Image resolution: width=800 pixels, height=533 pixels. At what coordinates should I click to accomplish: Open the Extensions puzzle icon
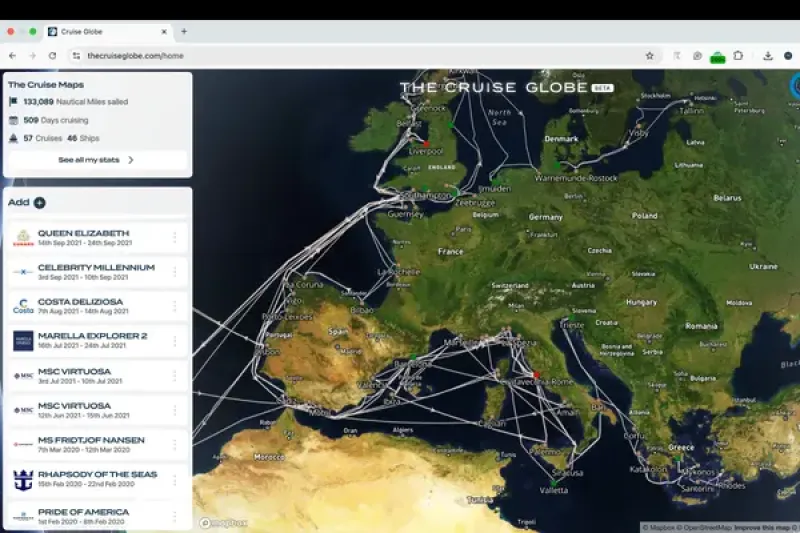tap(738, 56)
